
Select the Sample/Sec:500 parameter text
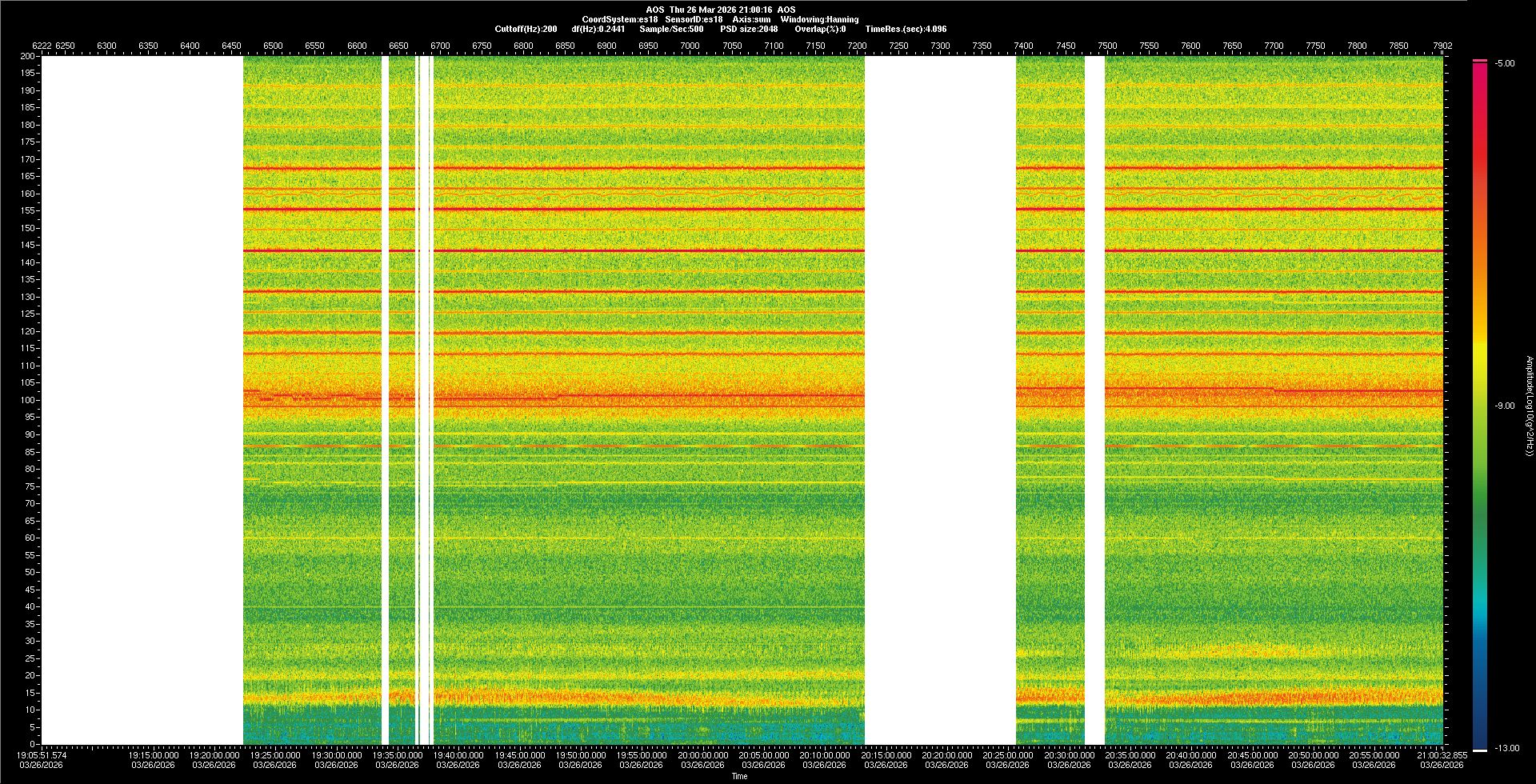(671, 29)
